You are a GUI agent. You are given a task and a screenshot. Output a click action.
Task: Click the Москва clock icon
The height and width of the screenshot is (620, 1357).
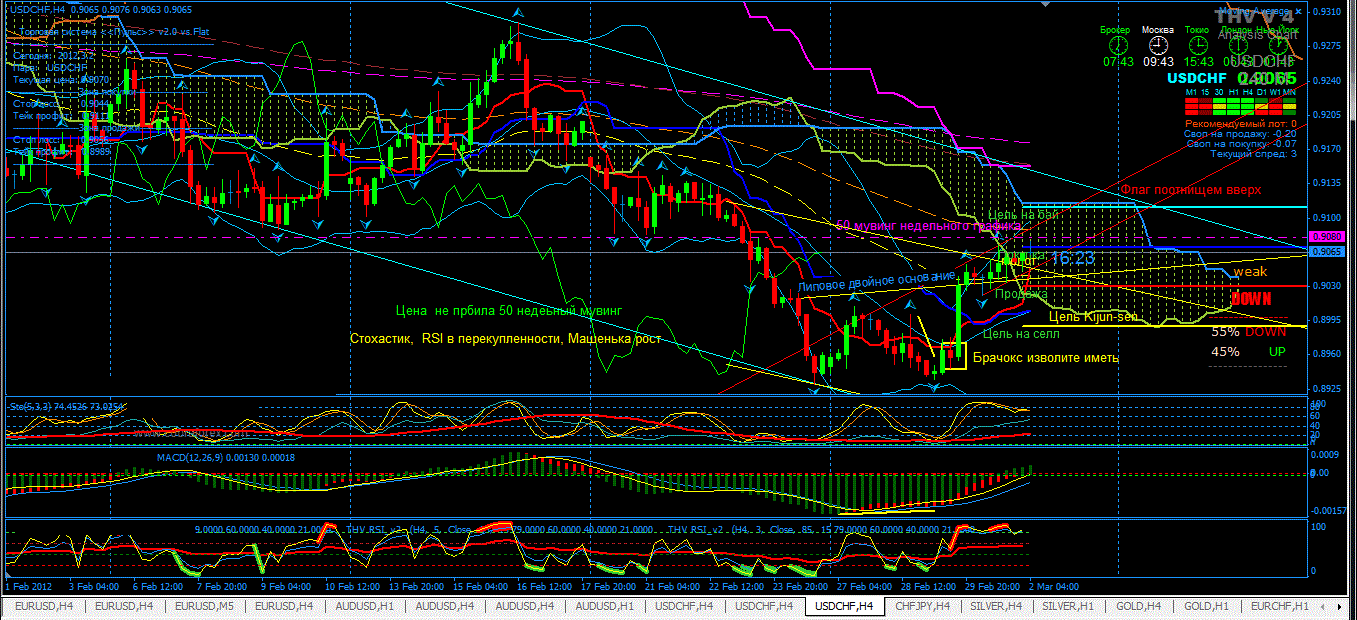click(1158, 45)
